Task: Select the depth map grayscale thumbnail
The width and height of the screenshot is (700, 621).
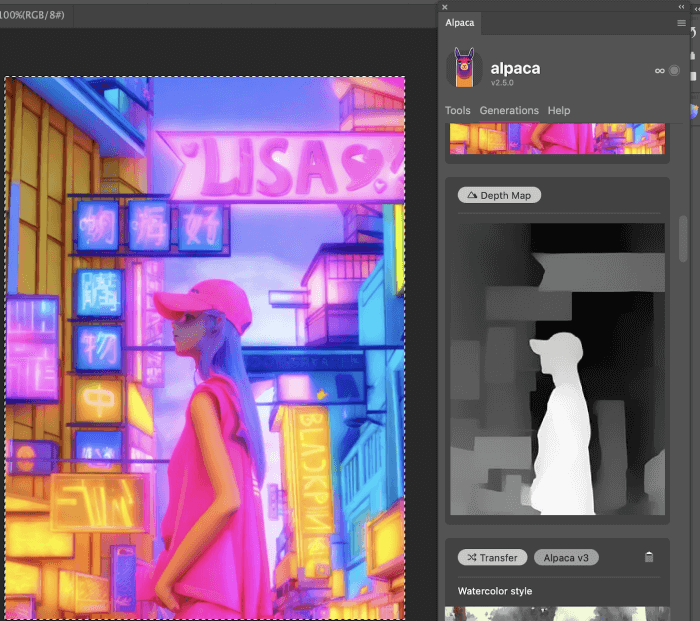Action: click(557, 368)
